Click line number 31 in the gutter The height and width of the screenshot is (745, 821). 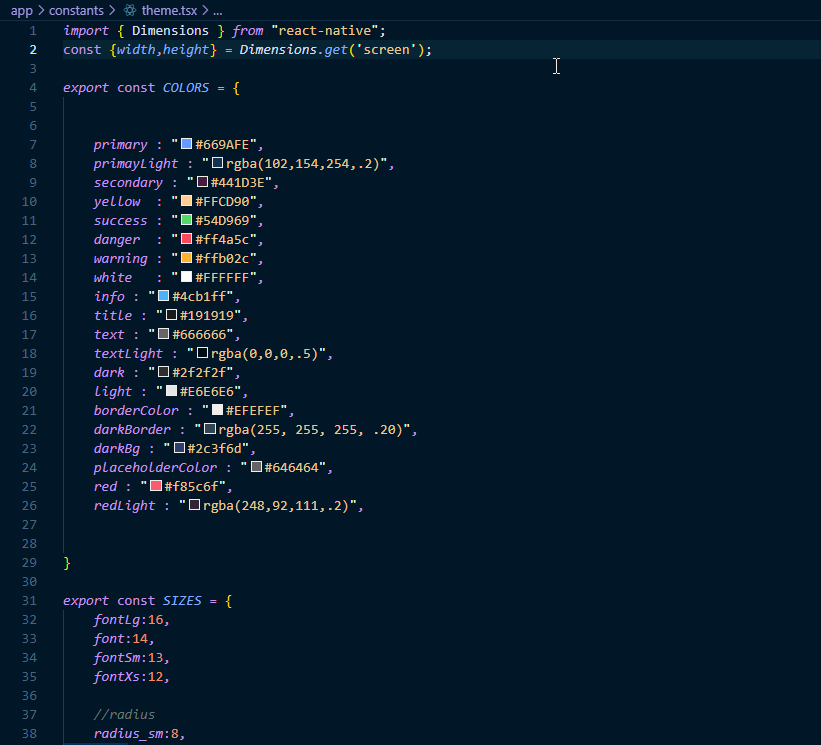click(x=30, y=601)
